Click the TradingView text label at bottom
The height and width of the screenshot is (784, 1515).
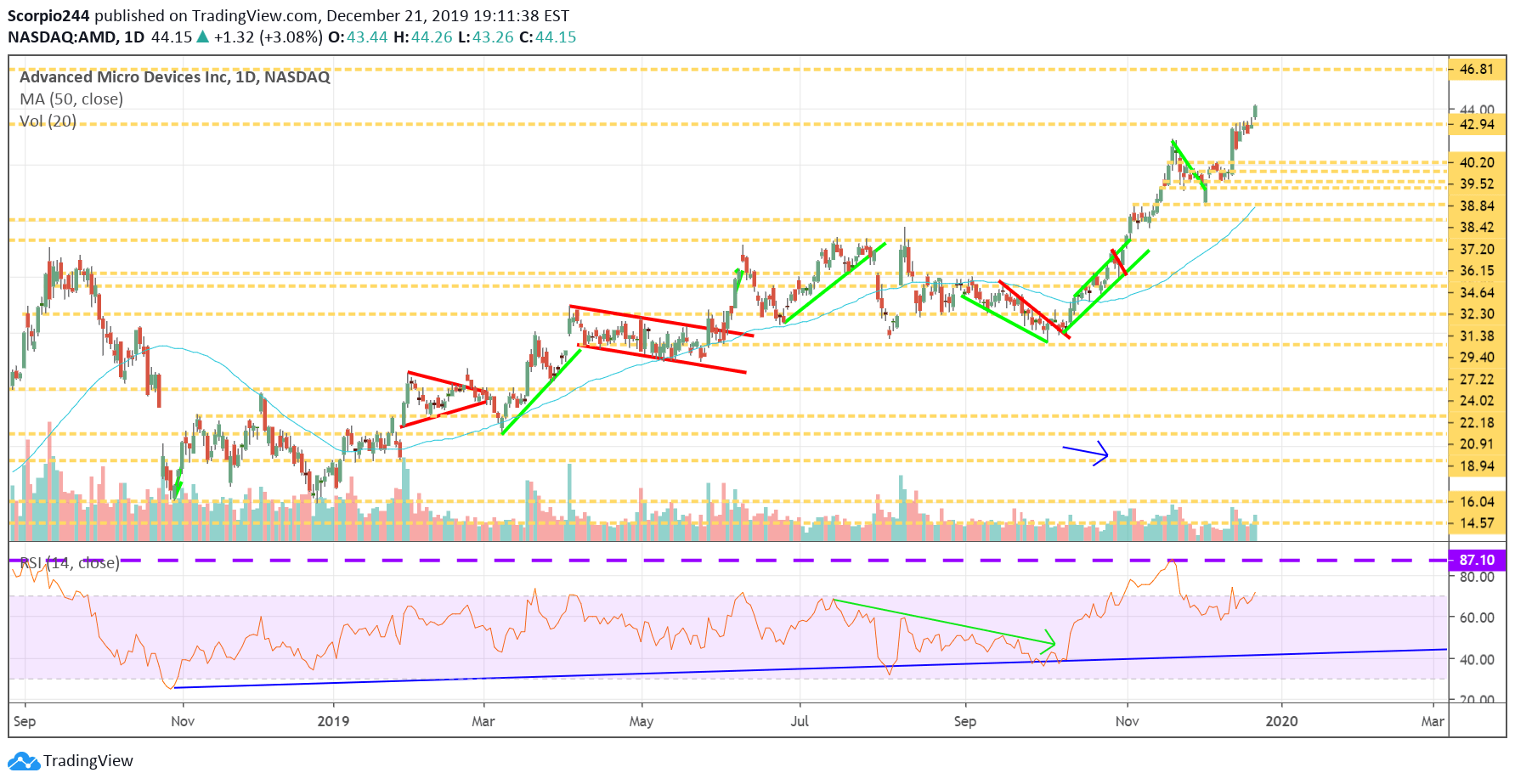click(x=88, y=761)
